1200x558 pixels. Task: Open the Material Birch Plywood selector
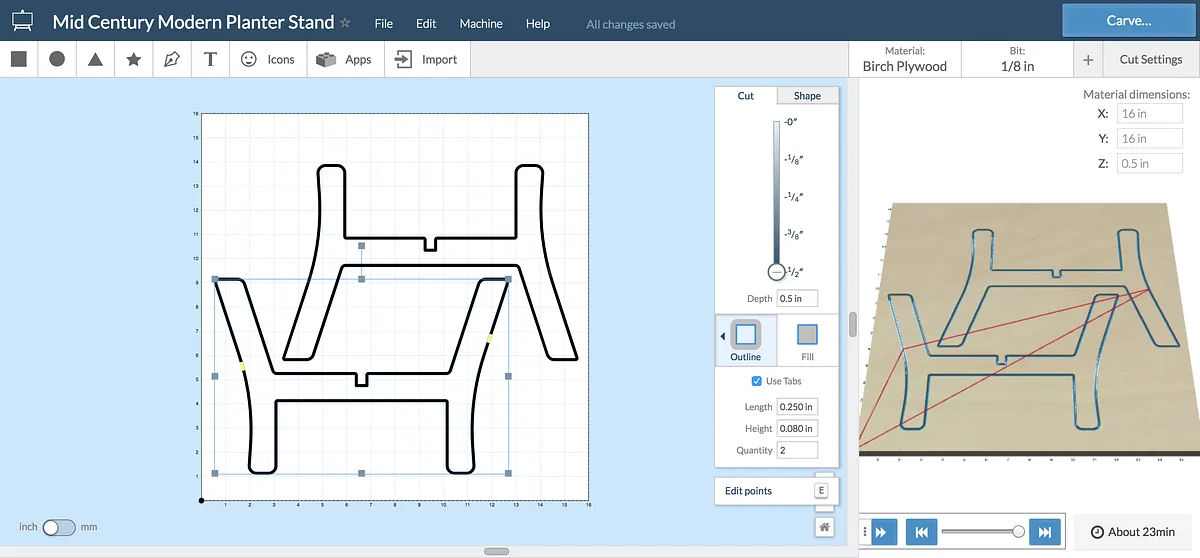pos(904,59)
